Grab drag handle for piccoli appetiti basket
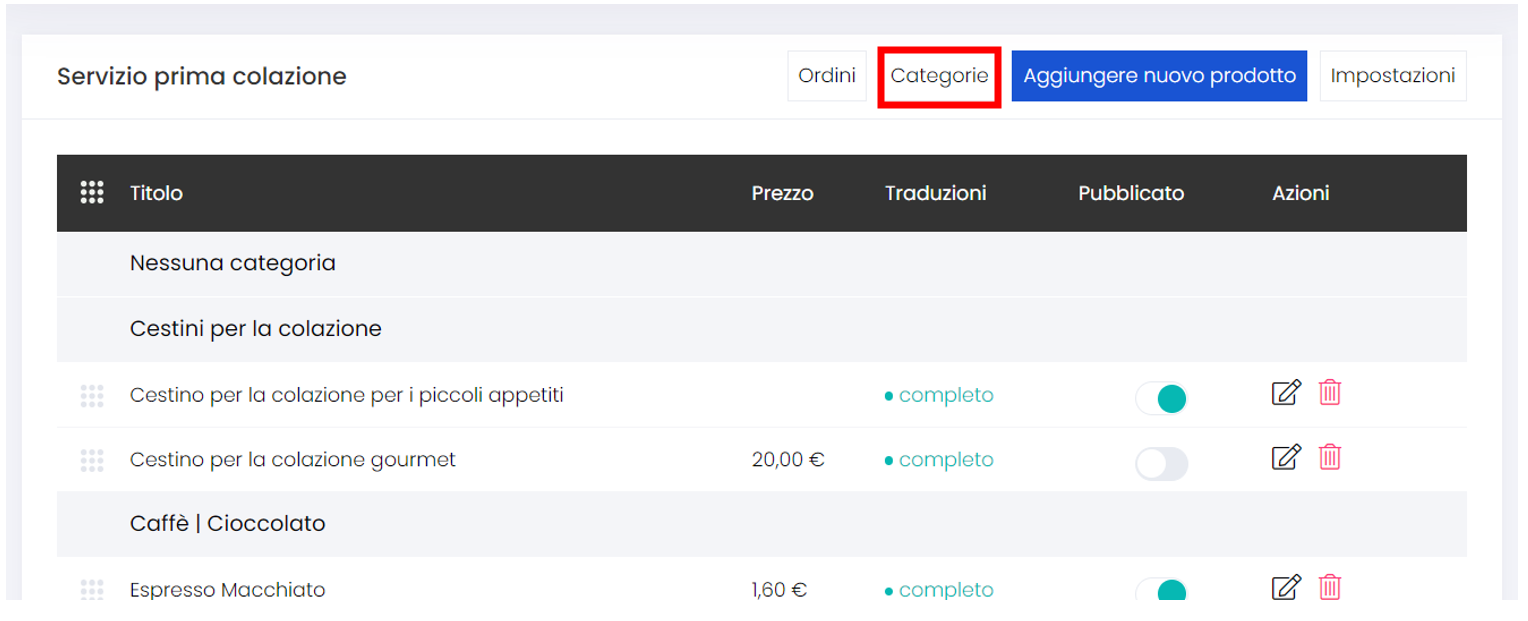 92,396
